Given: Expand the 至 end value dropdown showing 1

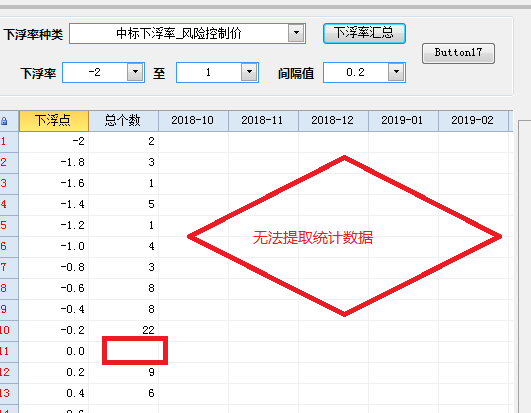Looking at the screenshot, I should [x=249, y=72].
